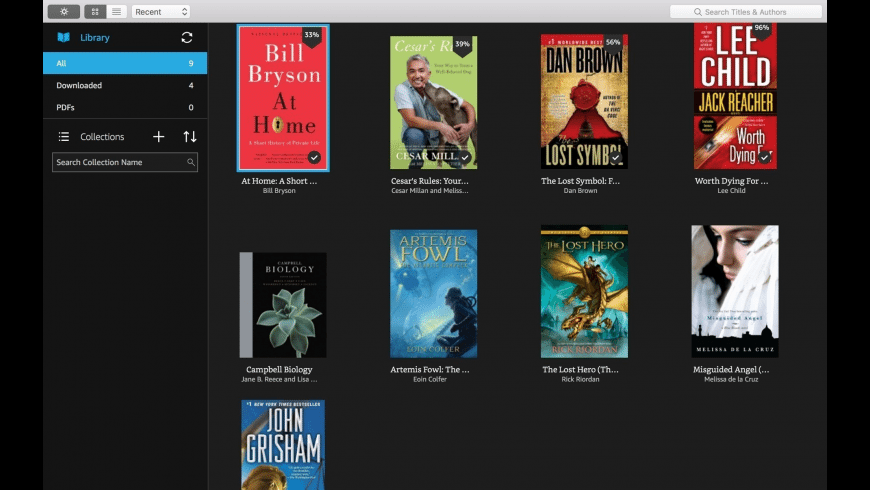This screenshot has width=870, height=490.
Task: Select the Downloaded filter
Action: click(x=125, y=85)
